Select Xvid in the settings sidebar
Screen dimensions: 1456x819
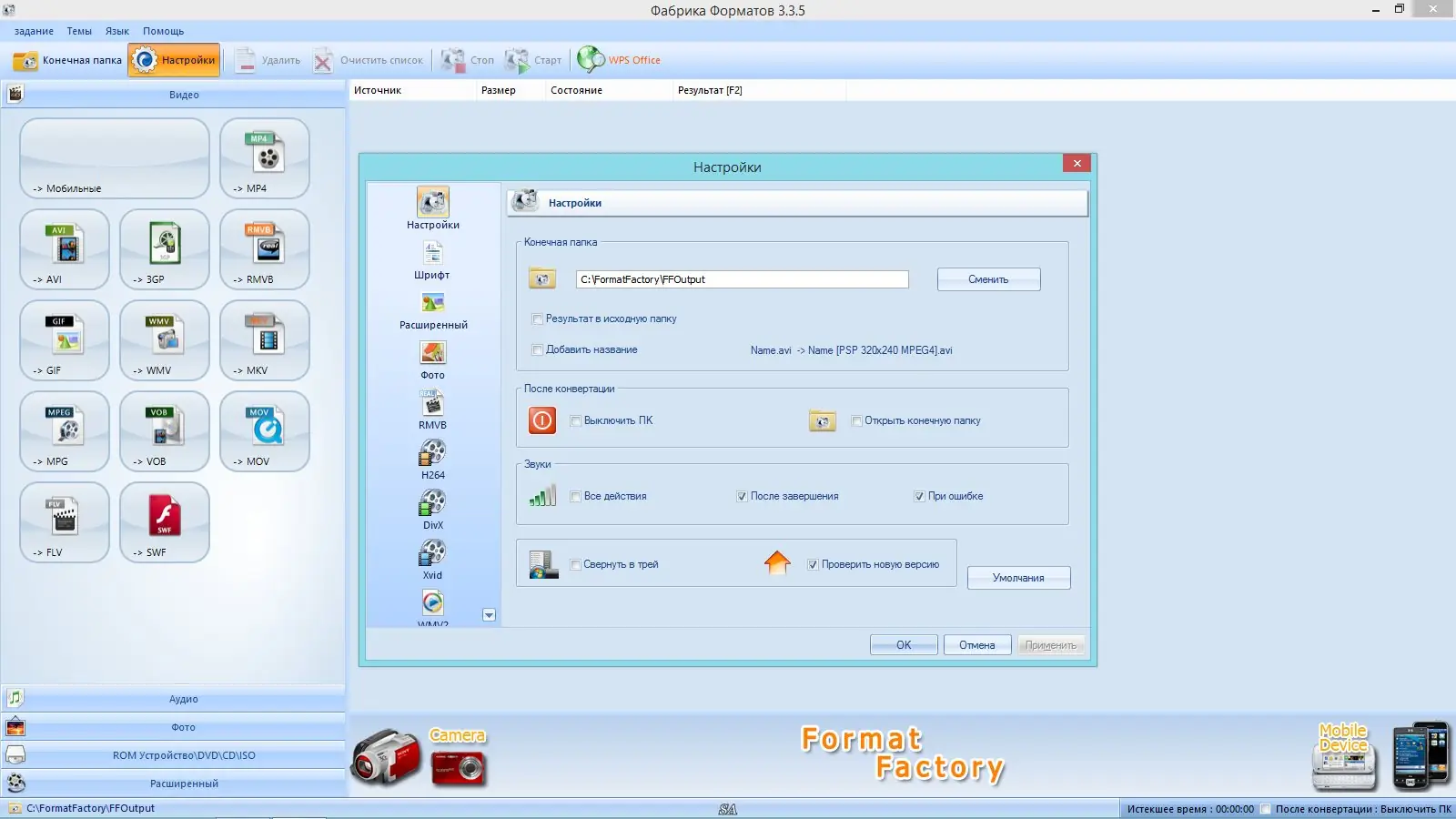click(431, 558)
